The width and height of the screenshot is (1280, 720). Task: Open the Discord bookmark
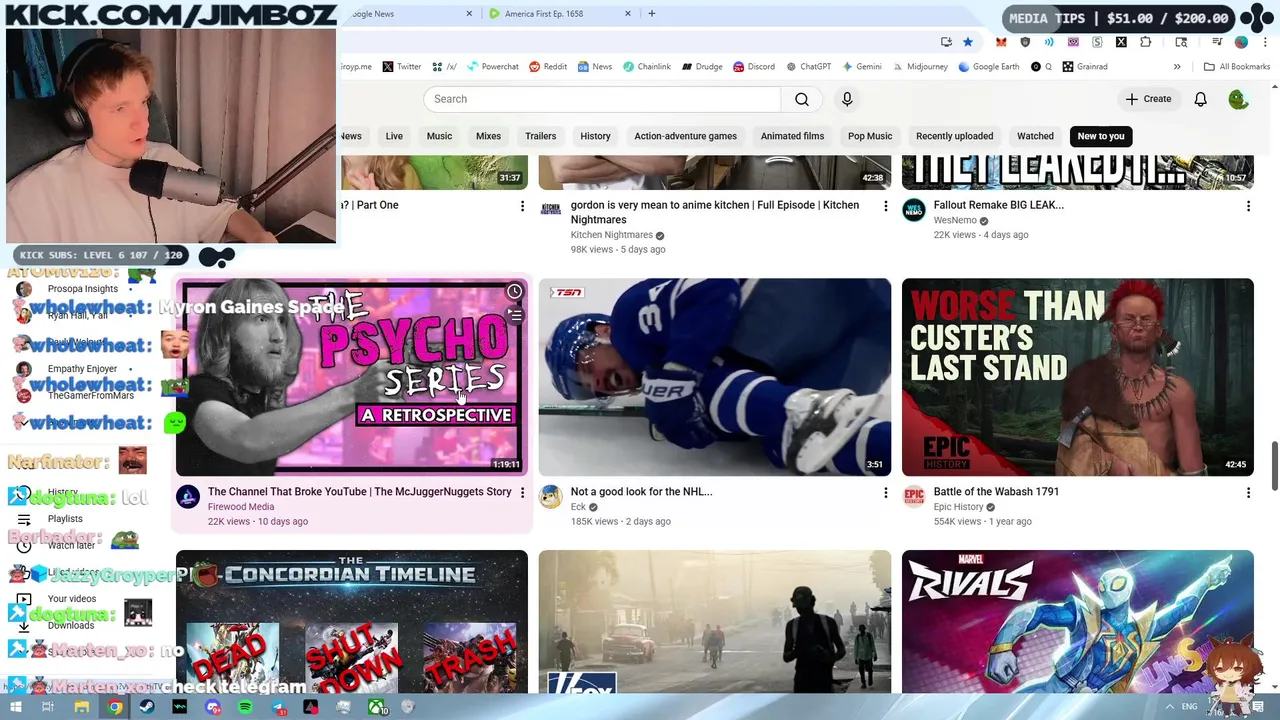754,67
